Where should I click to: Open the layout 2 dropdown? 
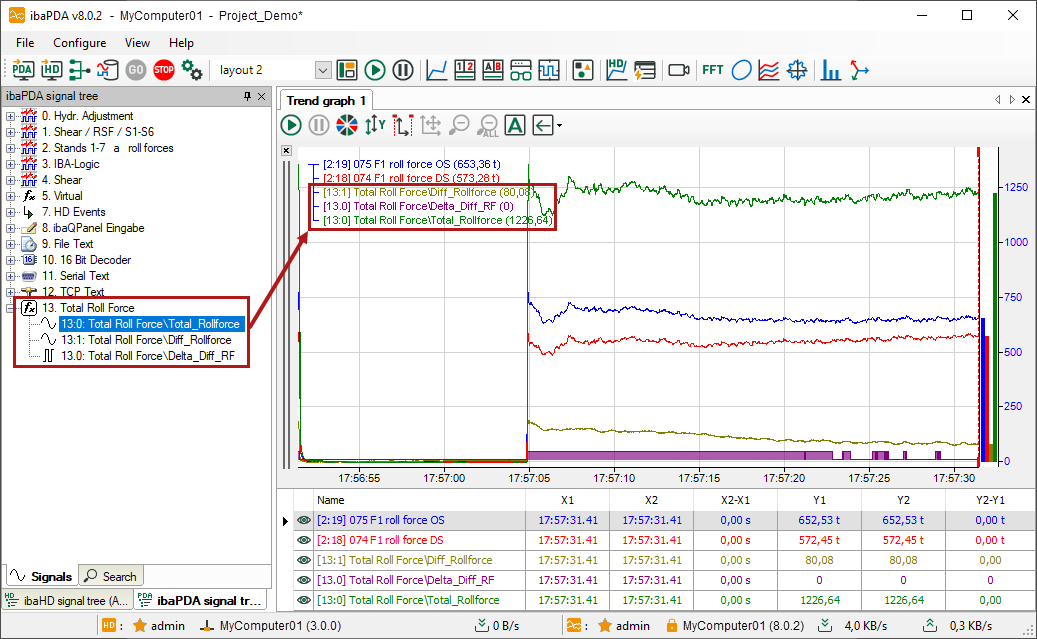(322, 70)
